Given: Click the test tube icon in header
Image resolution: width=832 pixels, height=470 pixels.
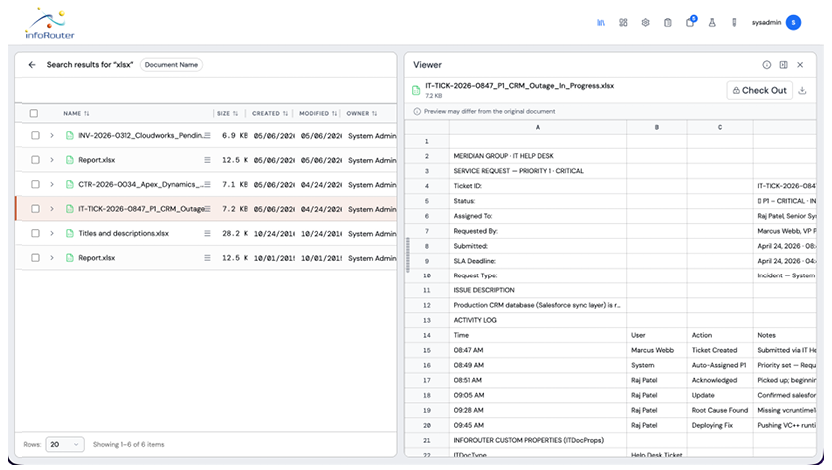Looking at the screenshot, I should (734, 23).
